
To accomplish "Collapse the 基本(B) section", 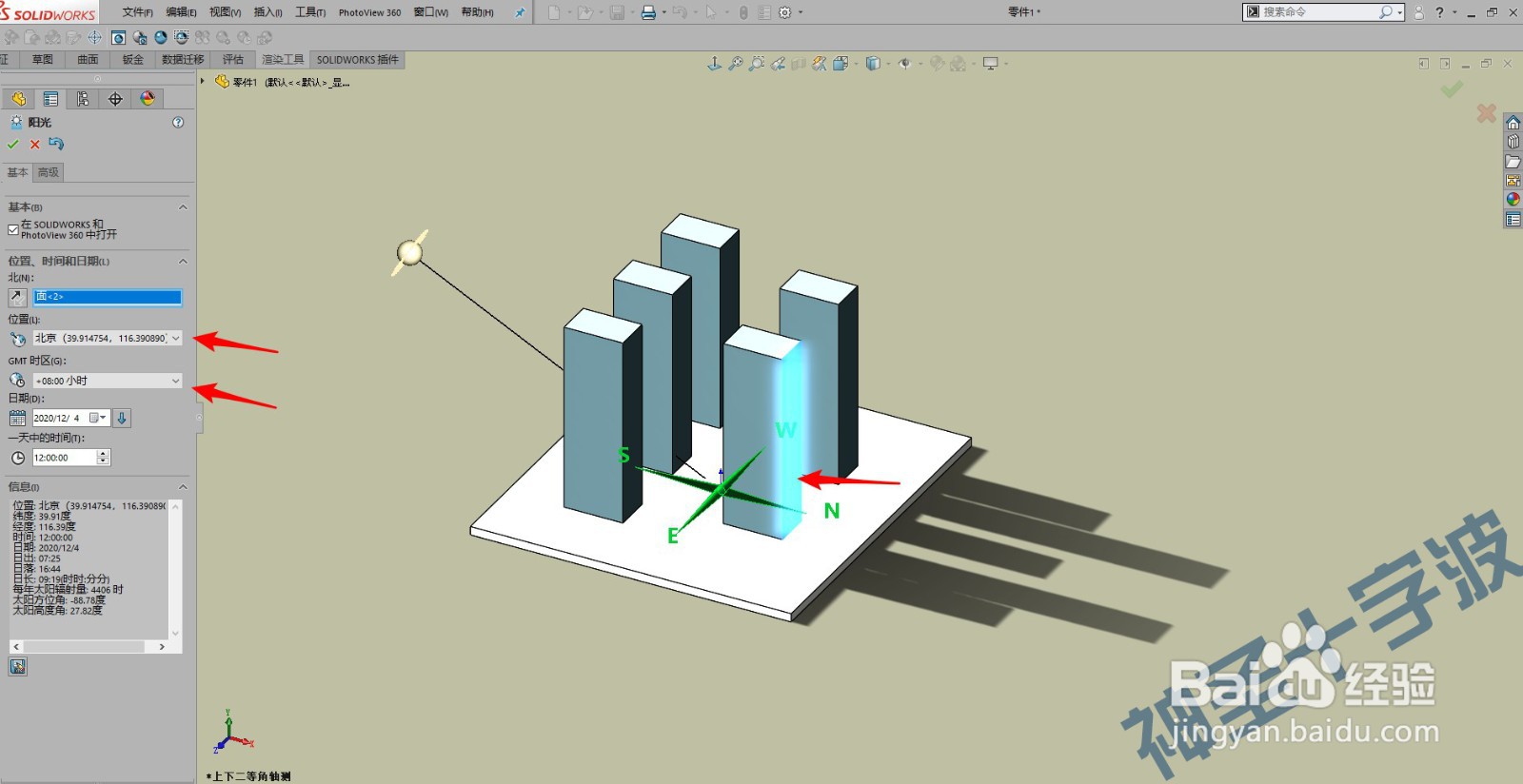I will 183,207.
